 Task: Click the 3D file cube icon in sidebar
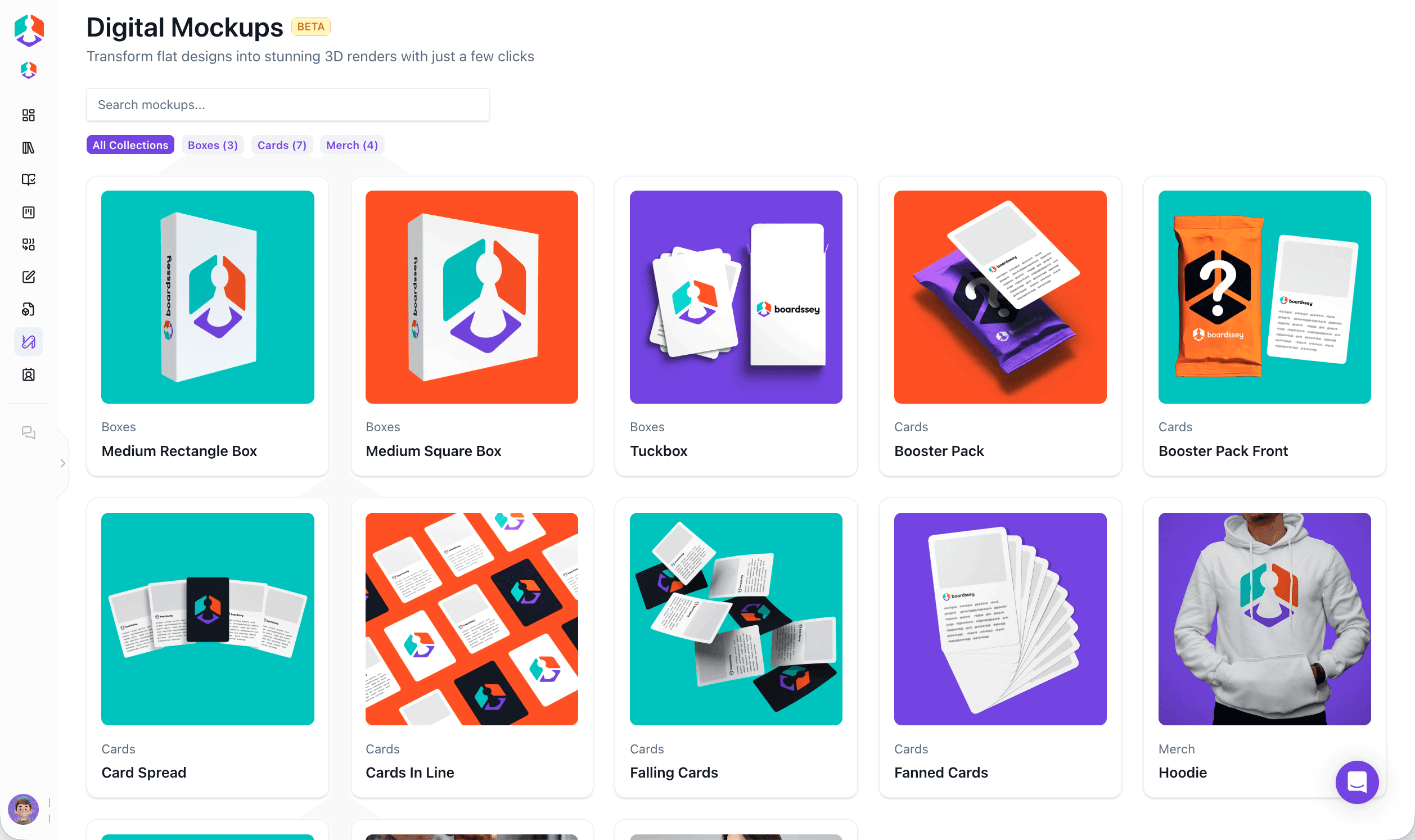(28, 309)
